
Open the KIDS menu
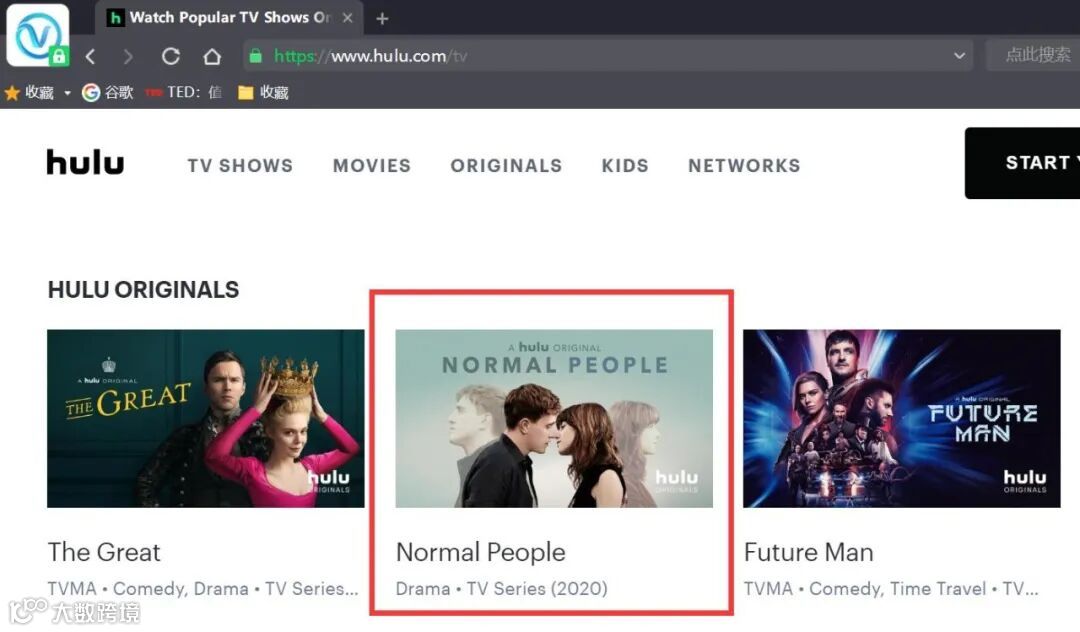click(x=625, y=165)
